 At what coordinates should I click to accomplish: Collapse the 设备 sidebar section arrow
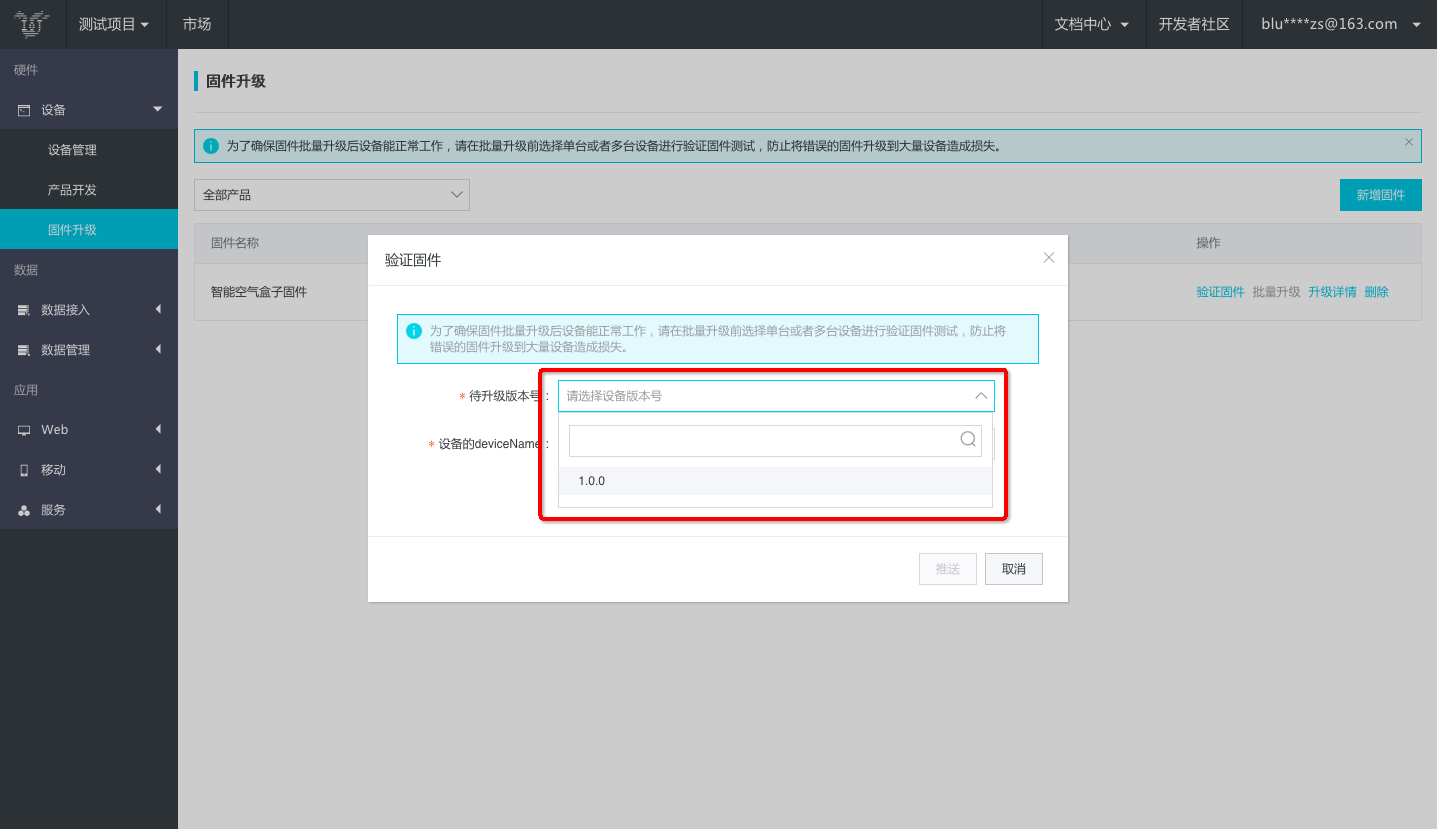pyautogui.click(x=157, y=109)
